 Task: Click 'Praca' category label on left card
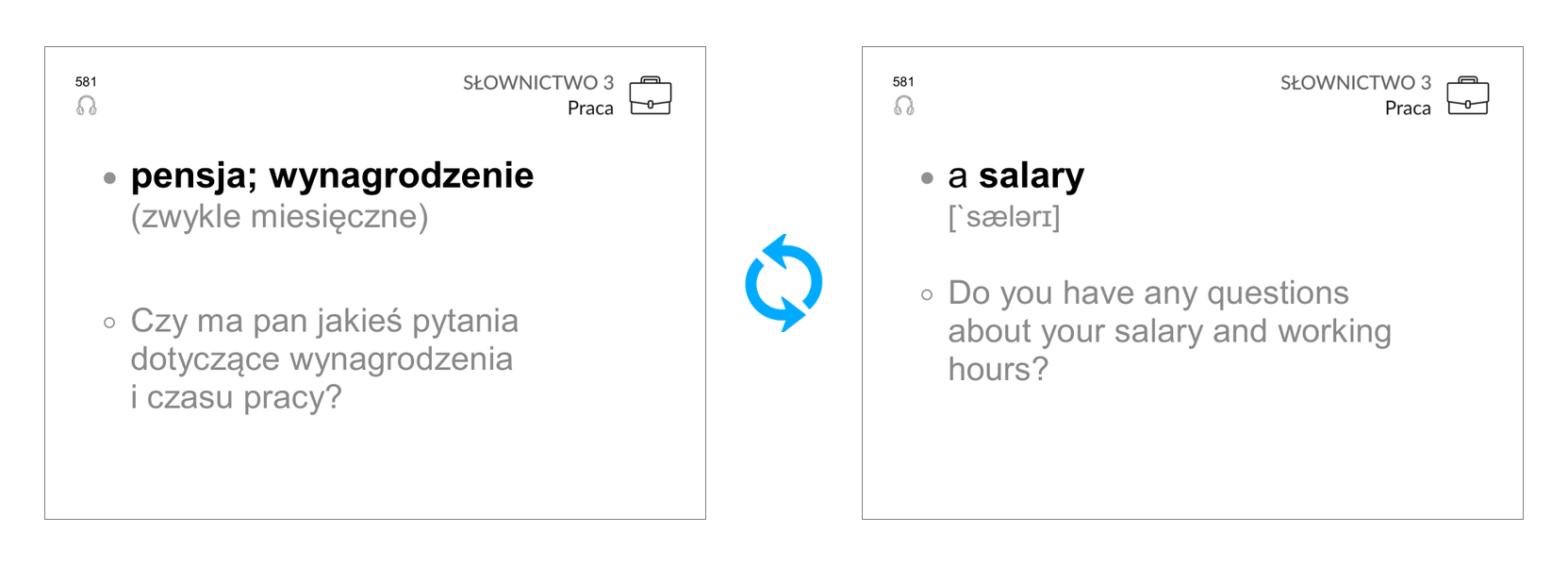point(590,108)
